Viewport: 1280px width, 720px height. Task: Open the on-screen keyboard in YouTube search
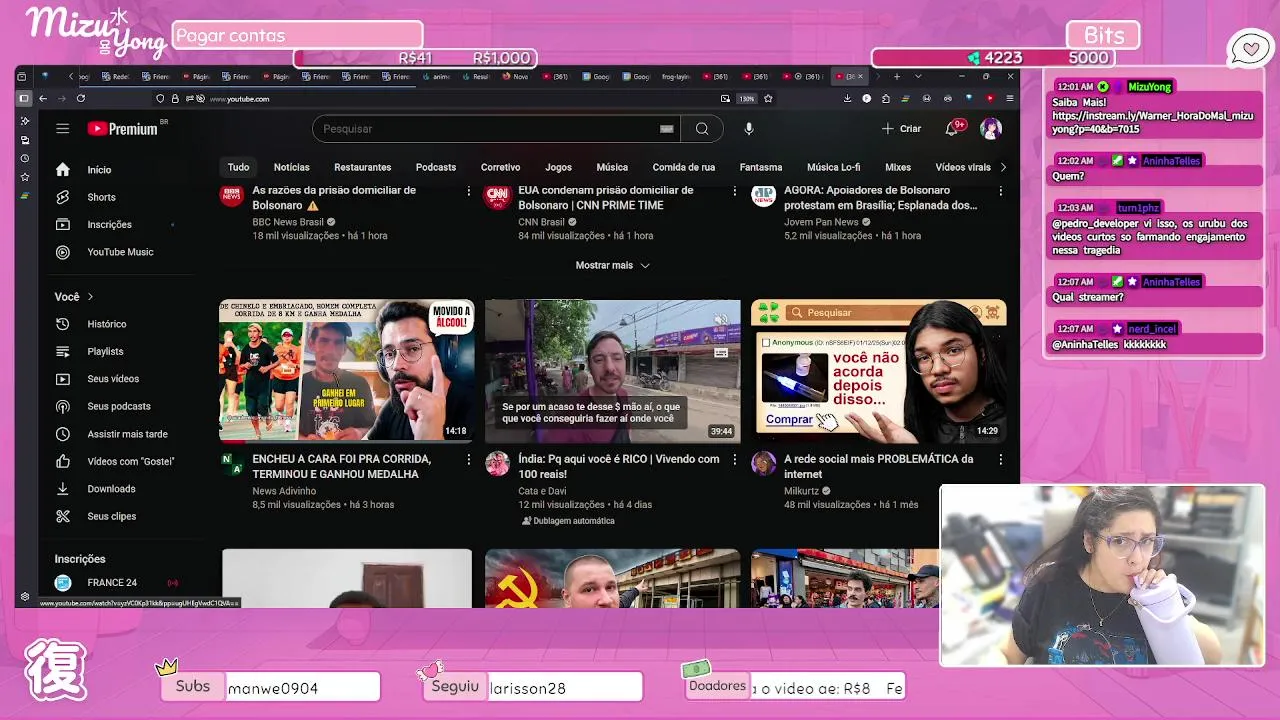pyautogui.click(x=666, y=128)
